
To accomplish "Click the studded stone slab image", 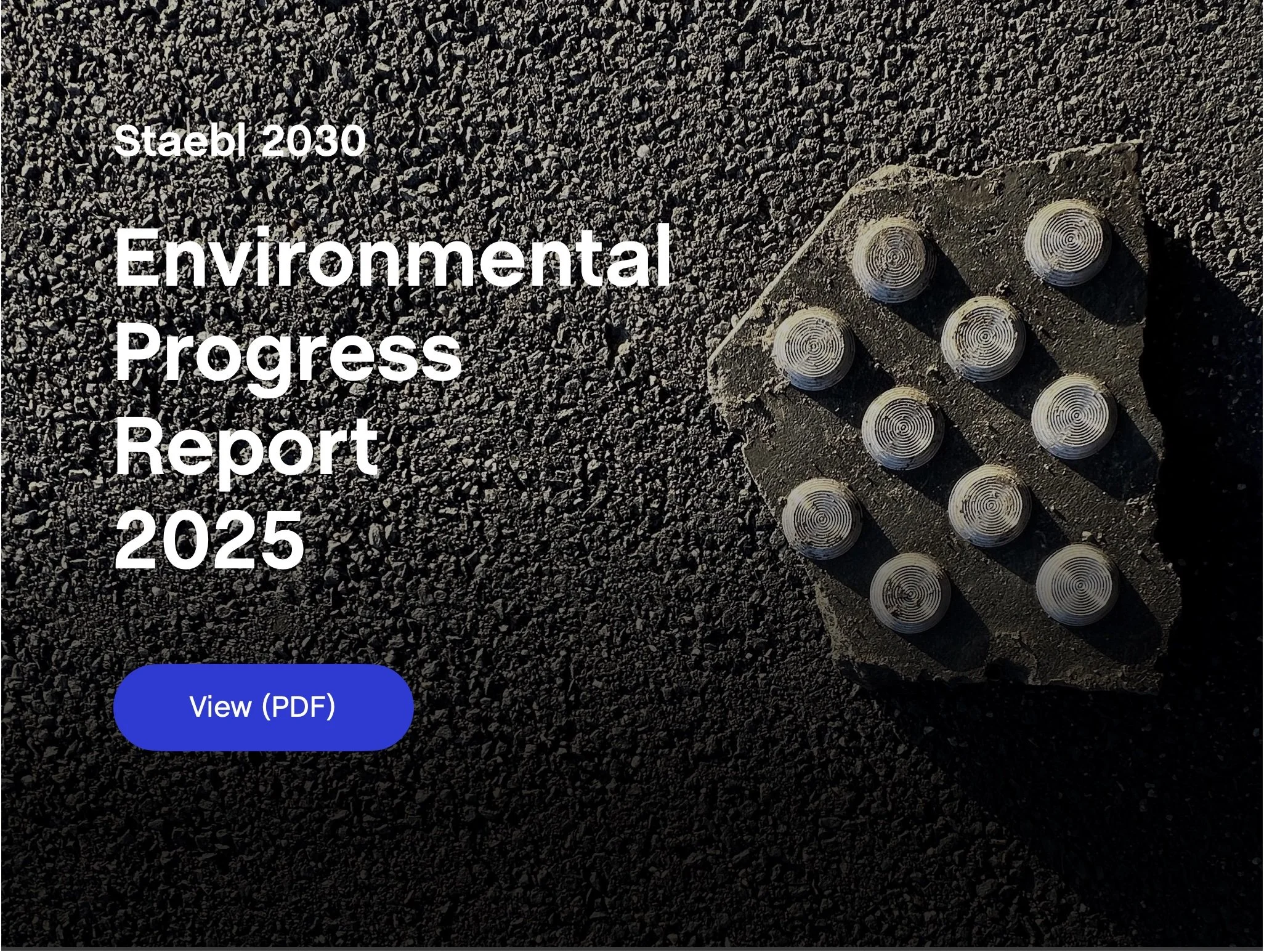I will point(945,419).
